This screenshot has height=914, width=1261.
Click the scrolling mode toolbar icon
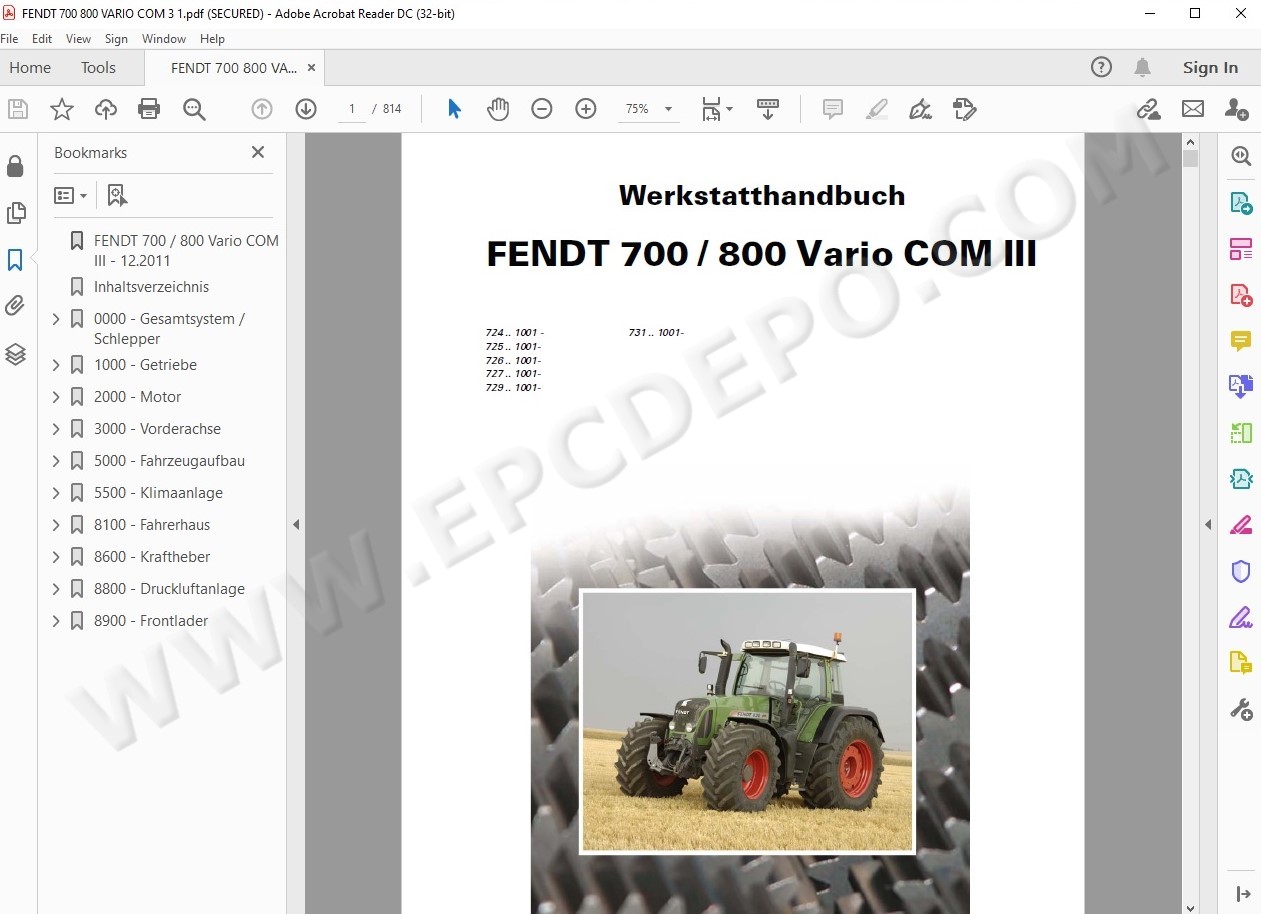click(x=768, y=109)
